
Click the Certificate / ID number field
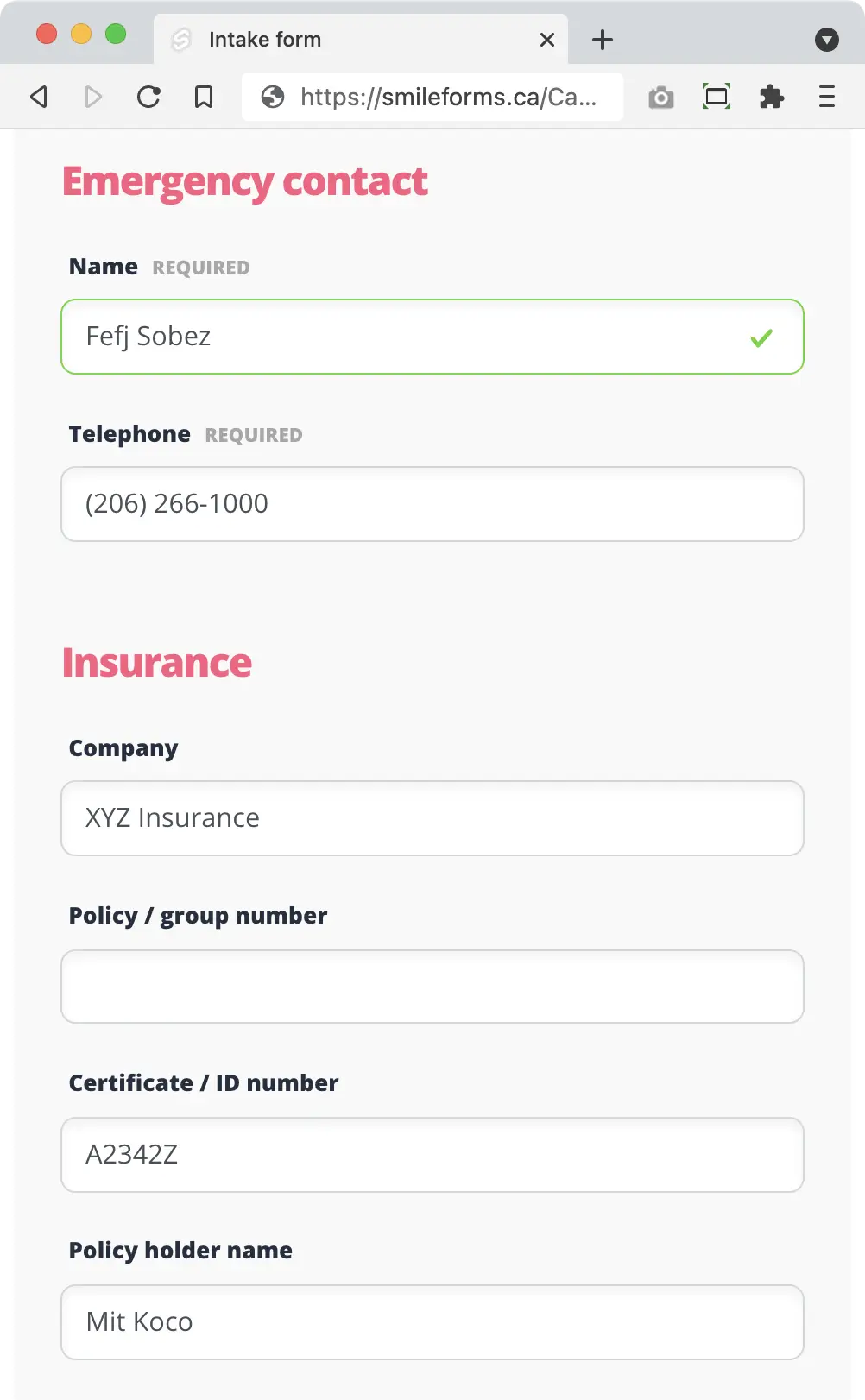(x=432, y=1155)
